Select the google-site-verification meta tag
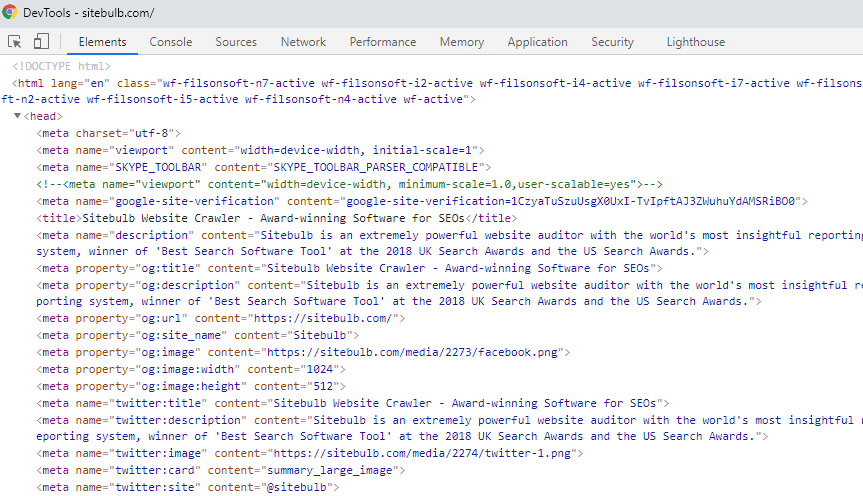The width and height of the screenshot is (863, 496). point(422,201)
